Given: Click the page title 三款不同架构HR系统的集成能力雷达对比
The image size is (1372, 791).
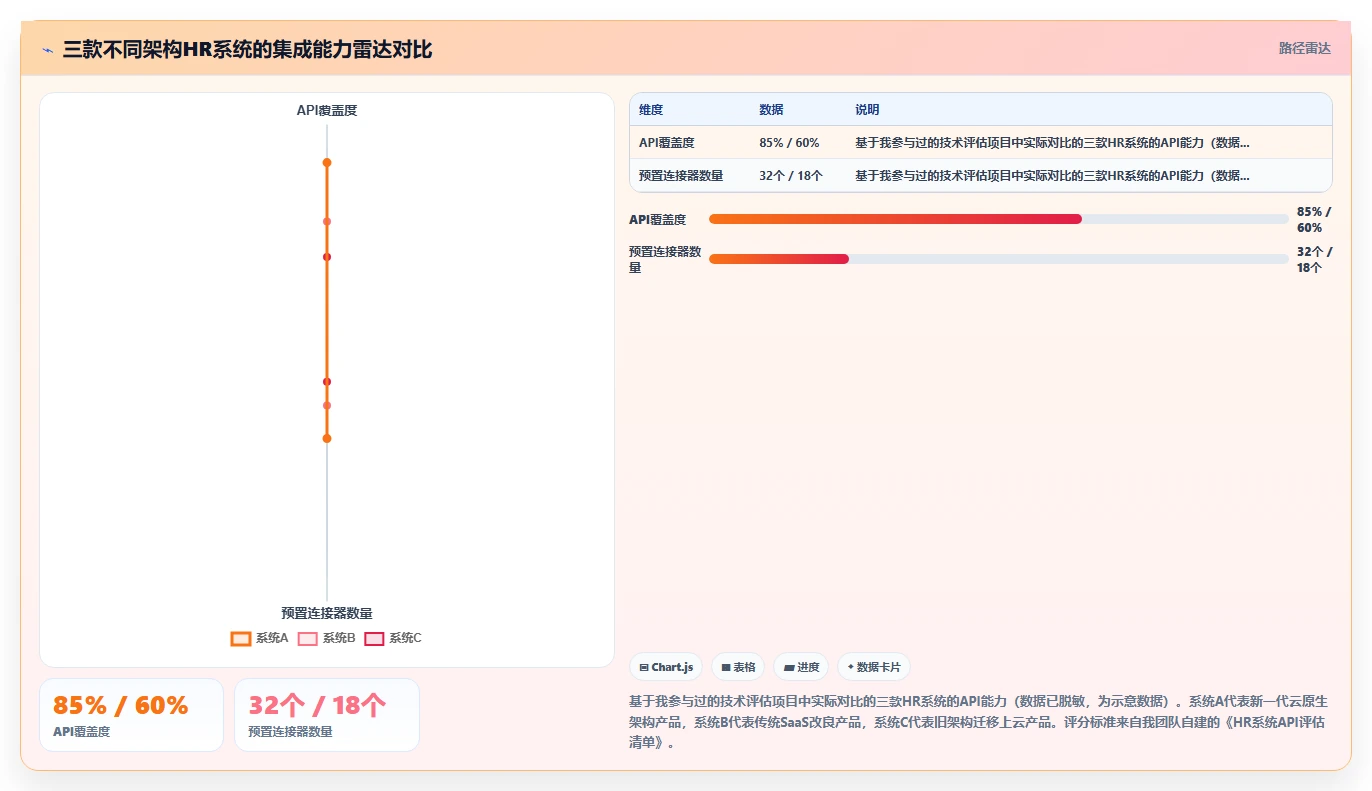Looking at the screenshot, I should 247,49.
